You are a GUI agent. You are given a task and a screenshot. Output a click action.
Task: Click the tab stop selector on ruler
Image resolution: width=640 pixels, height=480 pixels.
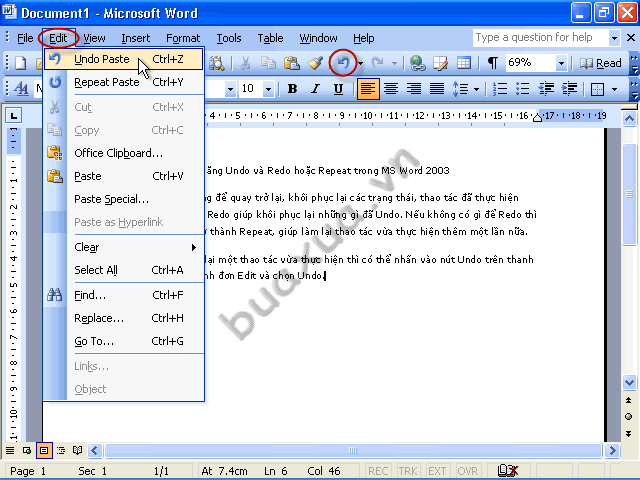13,116
